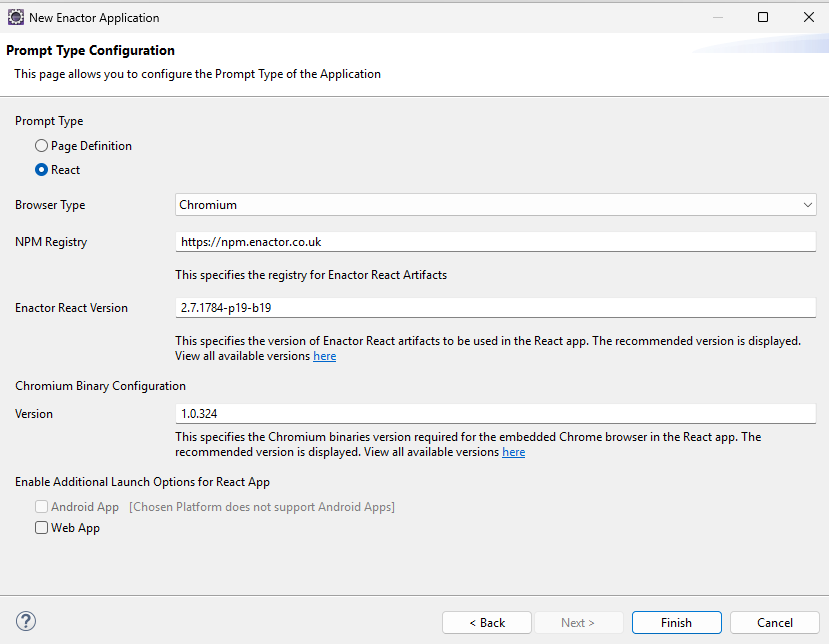Follow the 'here' link for Chromium versions
The image size is (829, 644).
tap(513, 452)
